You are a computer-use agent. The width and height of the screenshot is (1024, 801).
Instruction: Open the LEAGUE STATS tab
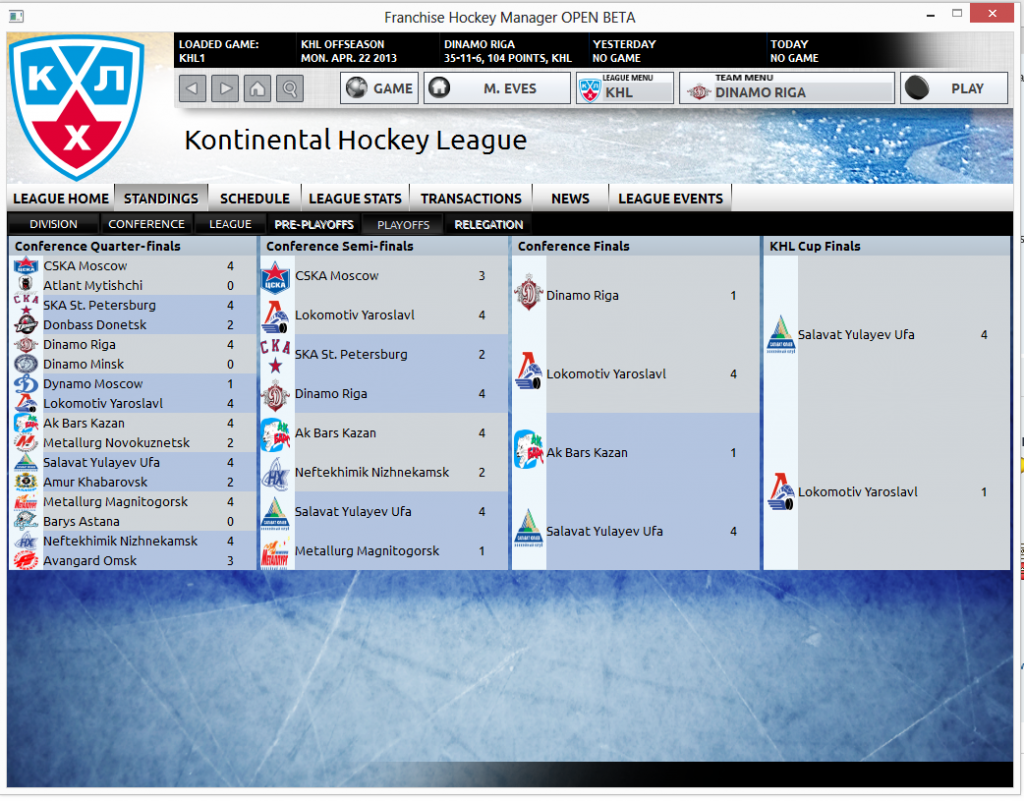(355, 198)
